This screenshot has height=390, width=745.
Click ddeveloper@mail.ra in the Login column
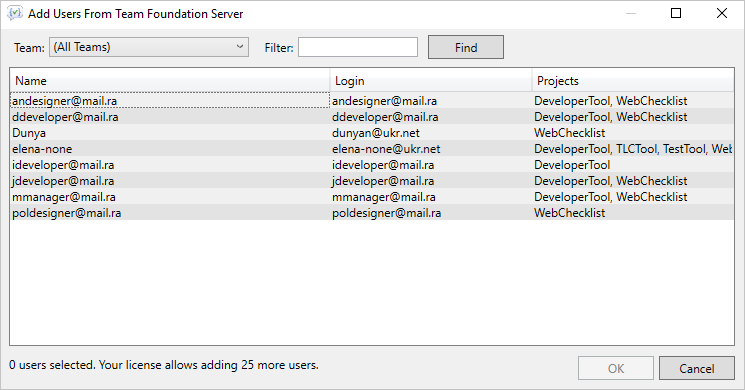385,117
